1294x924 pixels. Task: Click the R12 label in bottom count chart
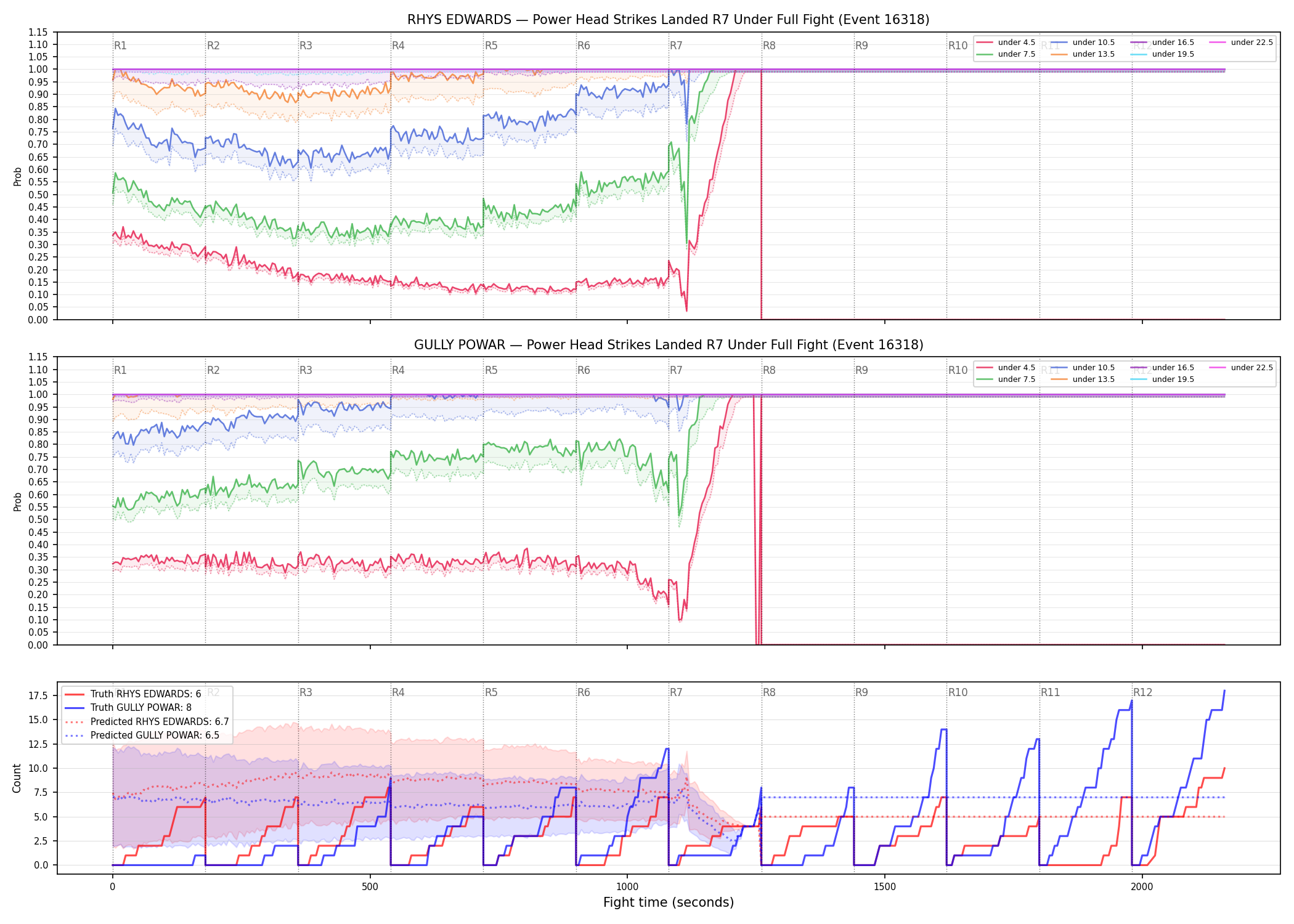pyautogui.click(x=1142, y=692)
